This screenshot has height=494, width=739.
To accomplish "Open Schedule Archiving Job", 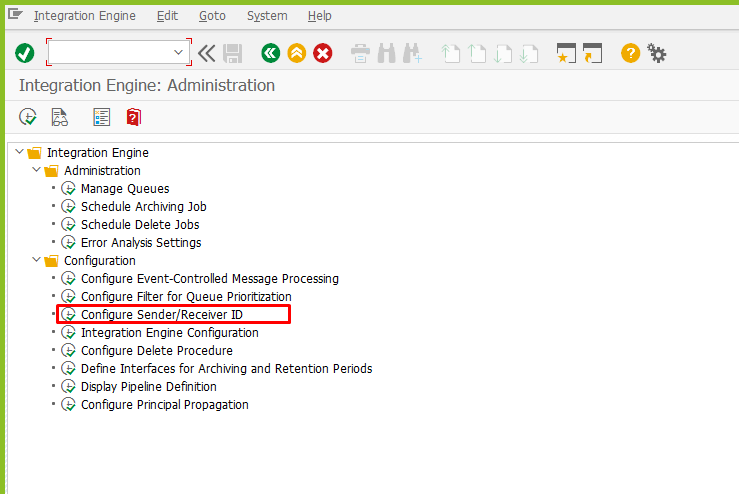I will (x=144, y=206).
